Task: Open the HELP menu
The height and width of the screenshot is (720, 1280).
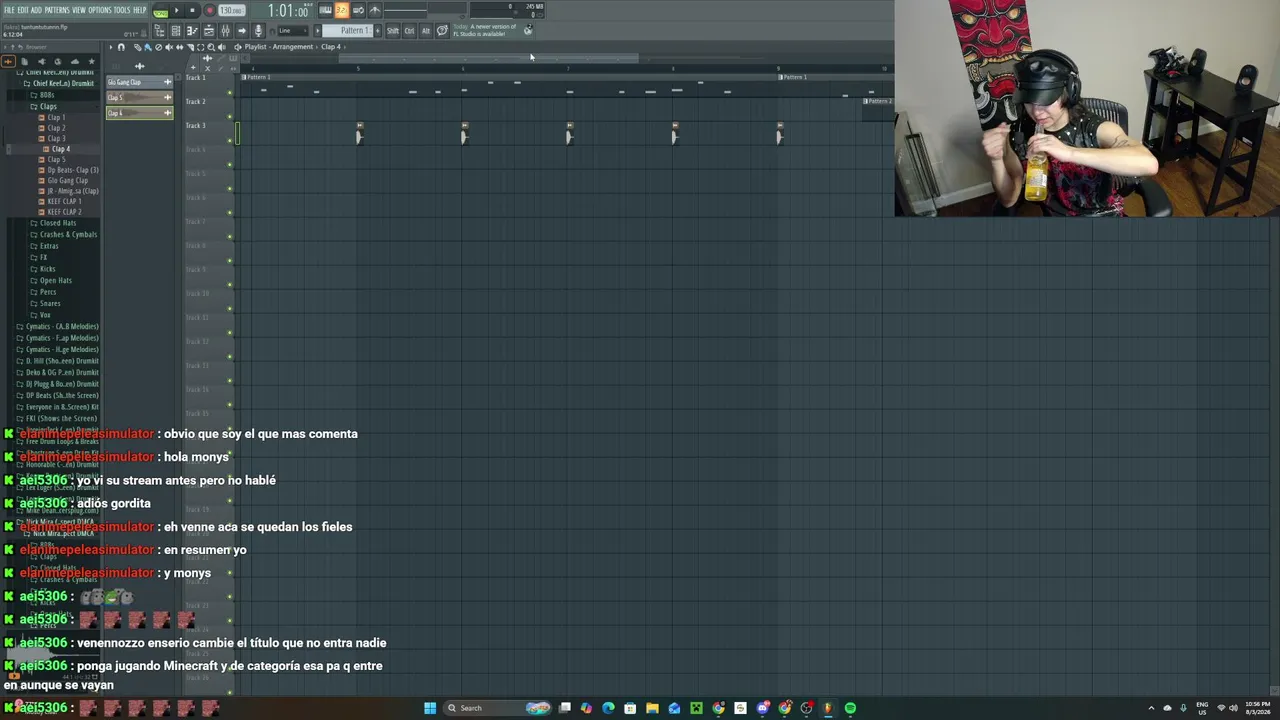Action: [140, 10]
